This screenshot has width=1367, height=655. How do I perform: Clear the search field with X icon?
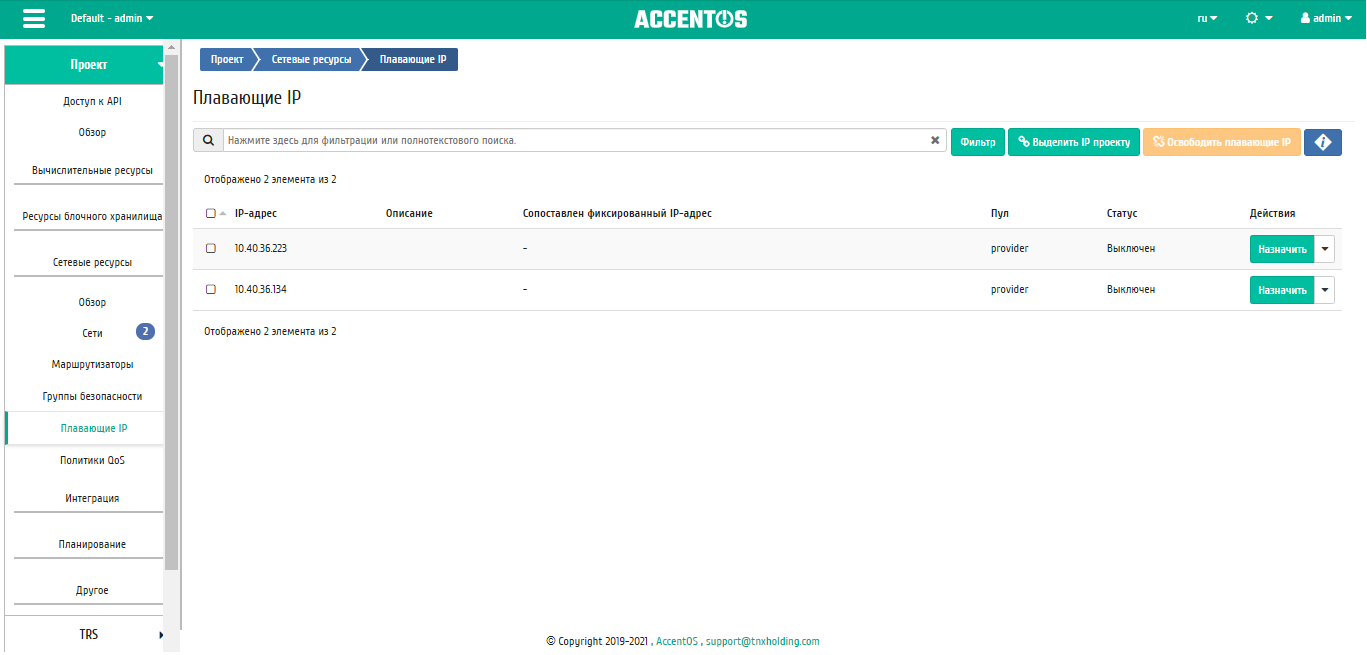point(935,141)
